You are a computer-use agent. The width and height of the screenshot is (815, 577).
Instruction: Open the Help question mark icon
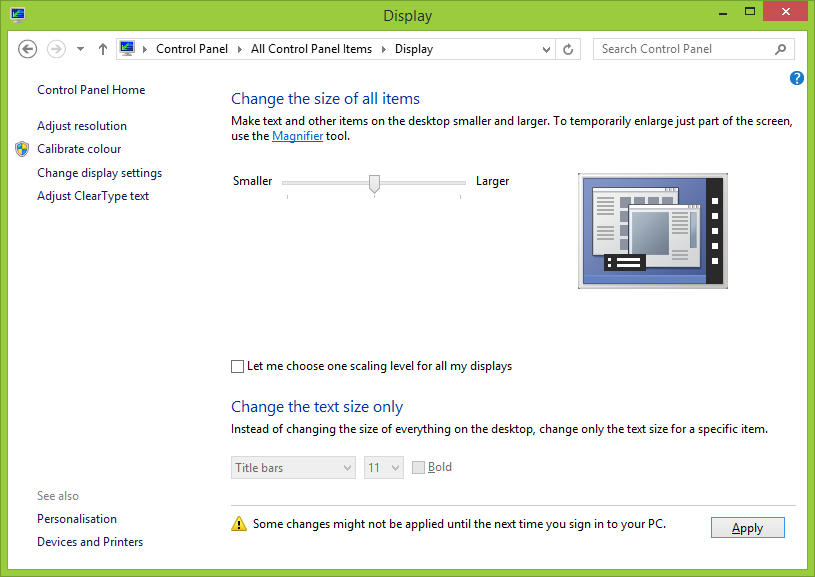797,78
